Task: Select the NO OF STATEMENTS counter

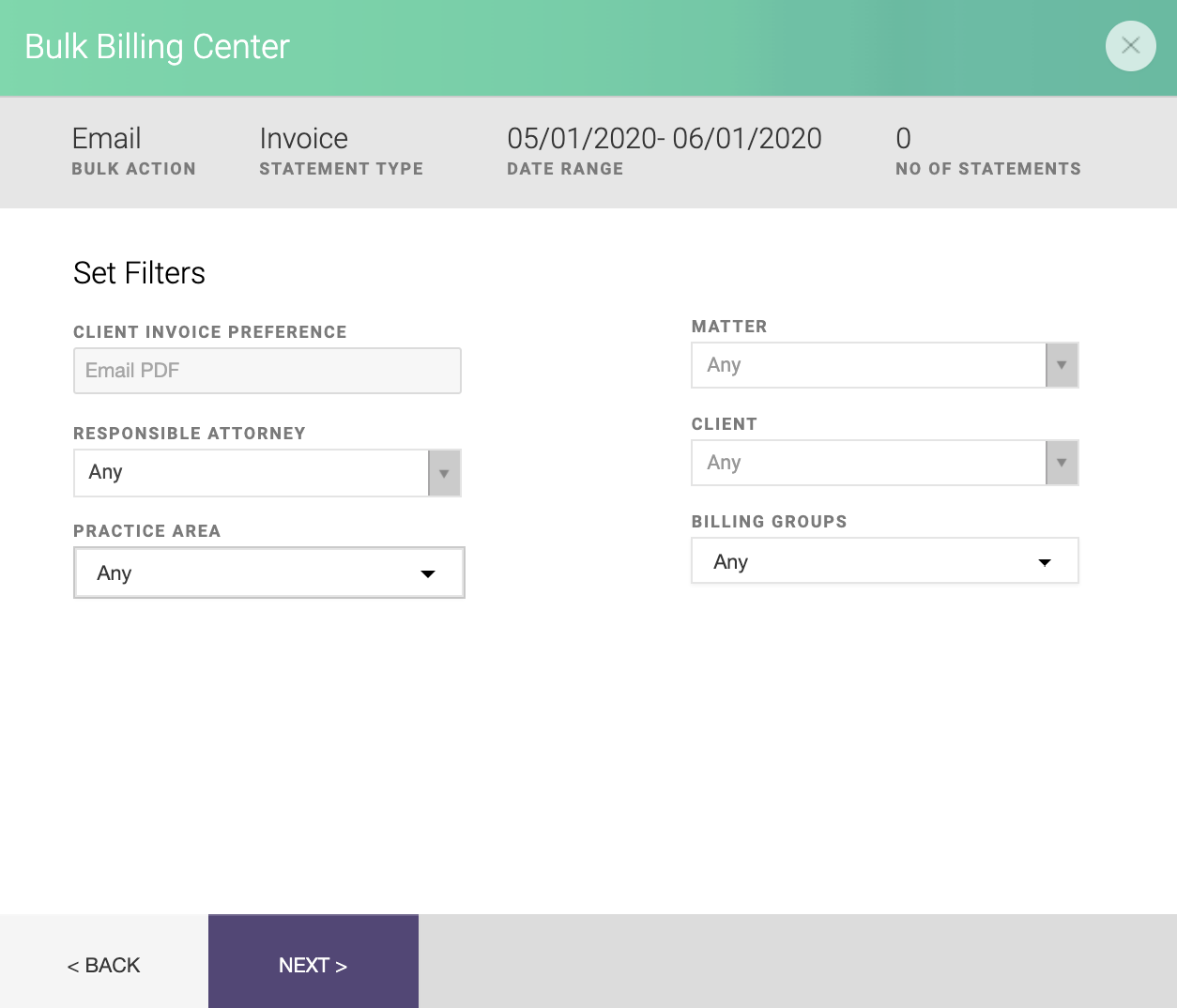Action: (988, 150)
